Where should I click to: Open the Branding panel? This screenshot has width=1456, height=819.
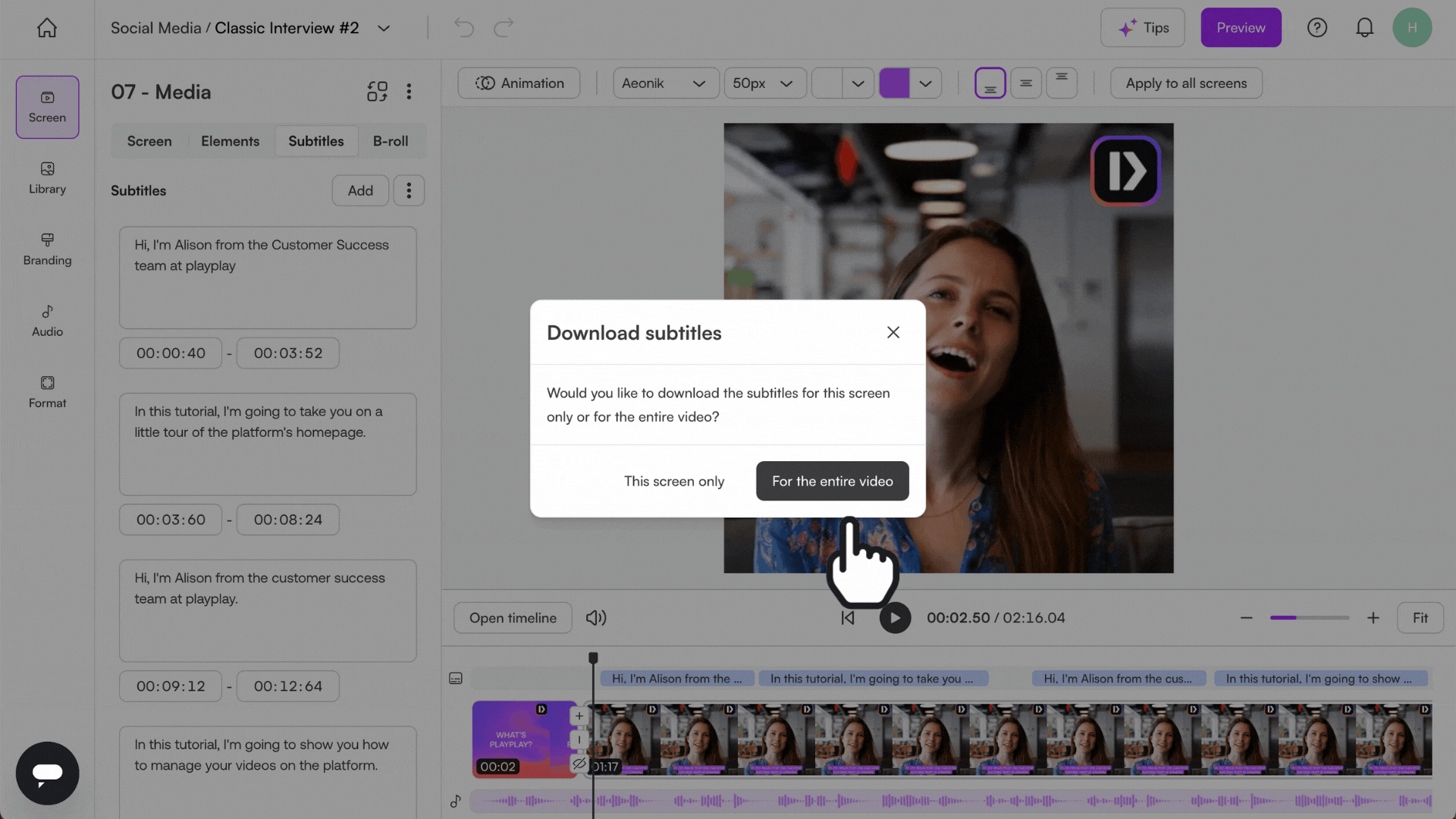(46, 250)
